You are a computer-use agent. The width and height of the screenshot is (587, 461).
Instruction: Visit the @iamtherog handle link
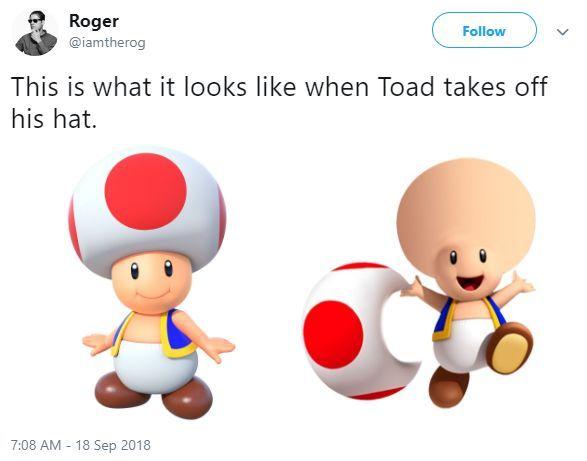(107, 43)
